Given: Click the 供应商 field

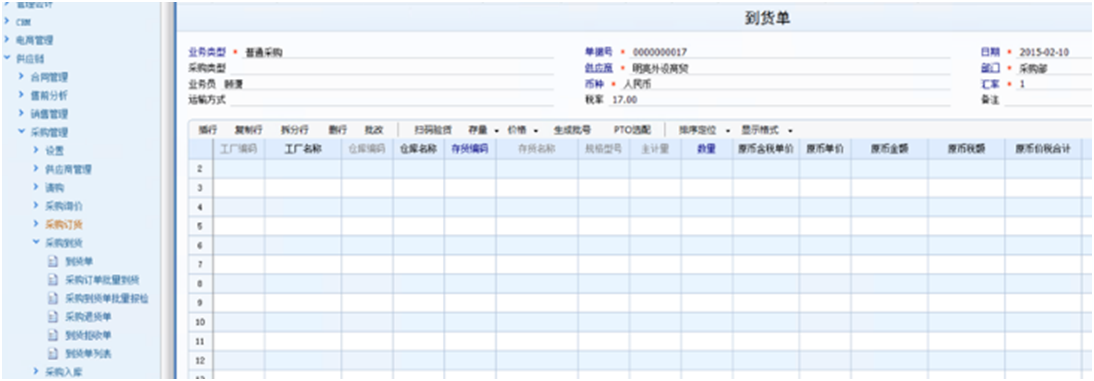Looking at the screenshot, I should [x=790, y=68].
